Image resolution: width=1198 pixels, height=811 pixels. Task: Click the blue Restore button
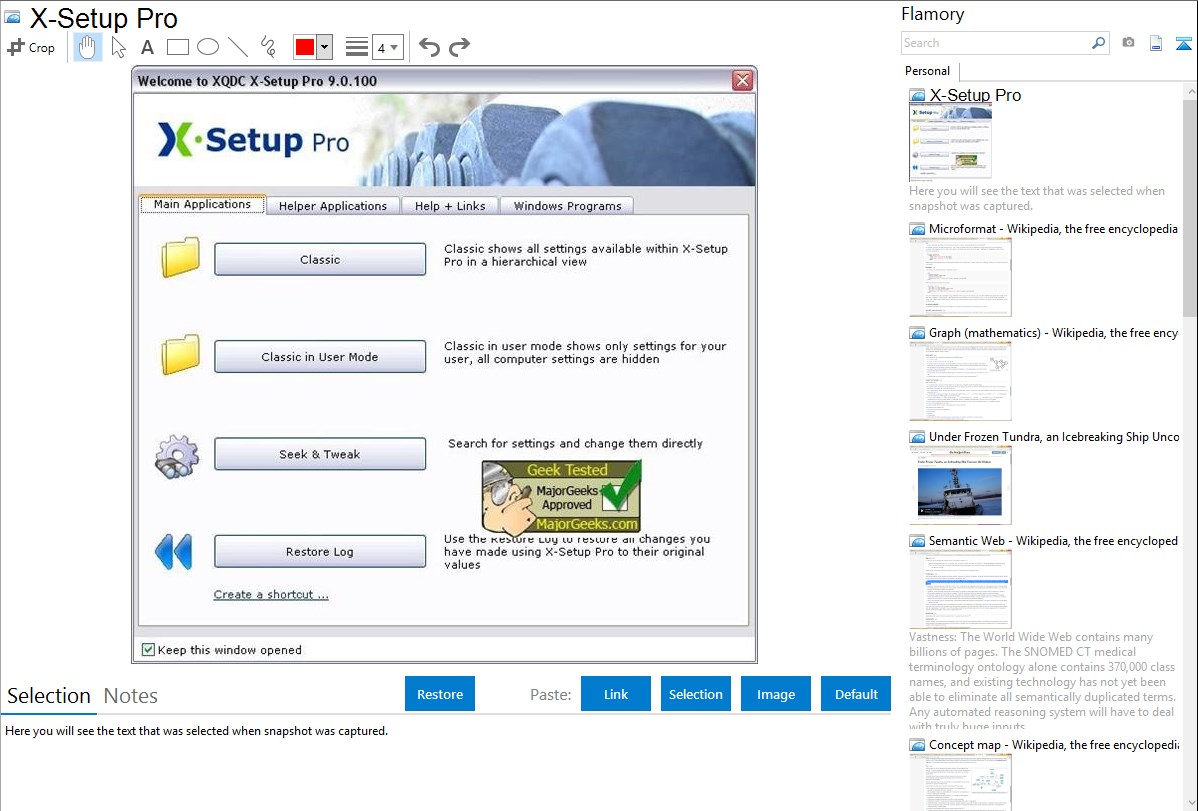[x=440, y=694]
